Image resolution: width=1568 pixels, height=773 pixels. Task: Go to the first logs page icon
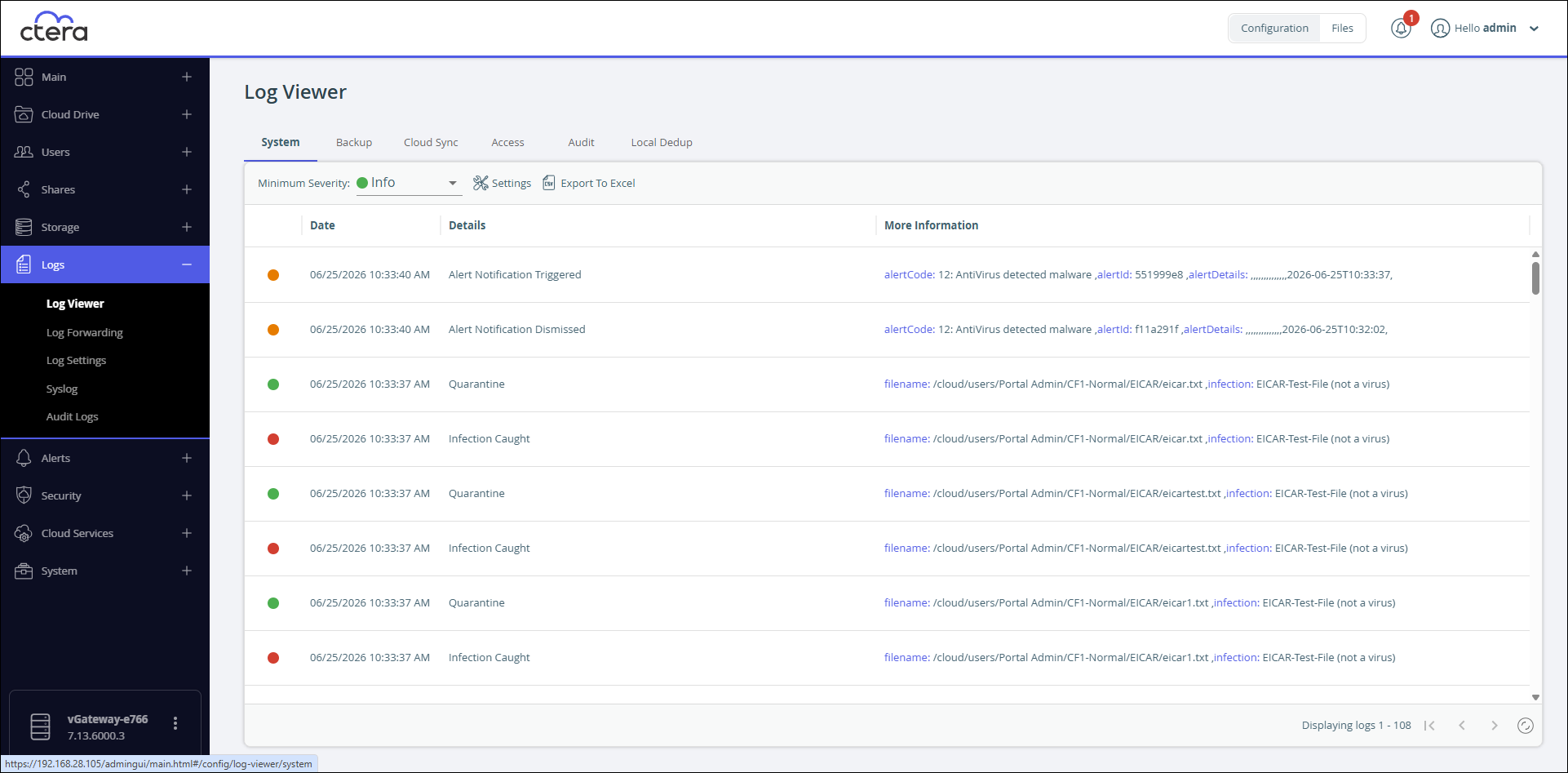(x=1429, y=726)
